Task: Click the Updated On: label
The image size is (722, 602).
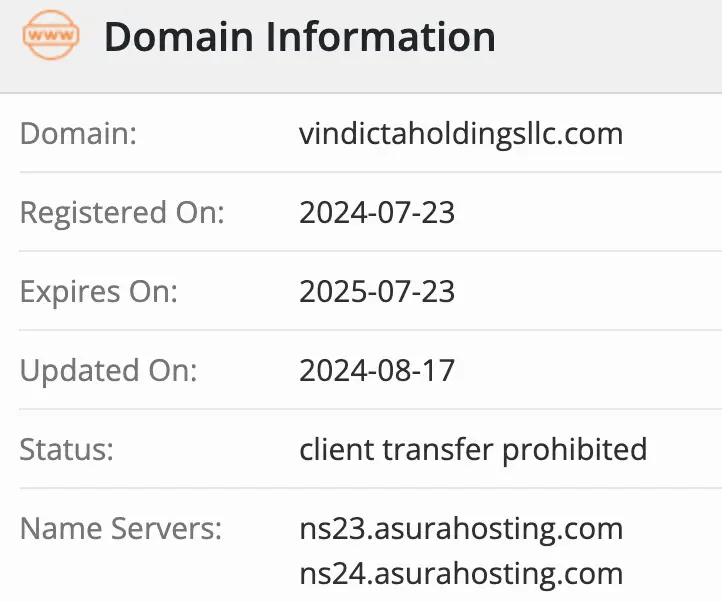Action: tap(108, 370)
